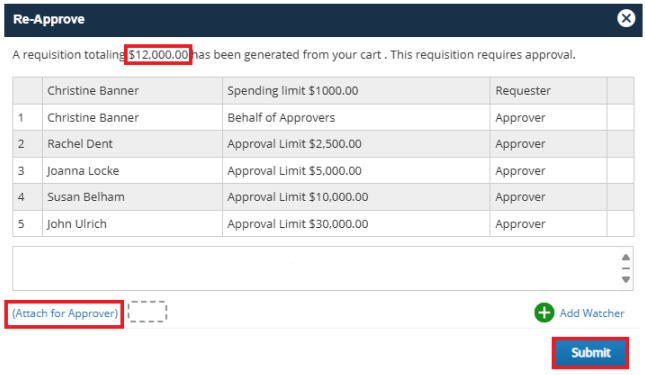Click the Spending limit $1000.00 cell

[x=356, y=90]
